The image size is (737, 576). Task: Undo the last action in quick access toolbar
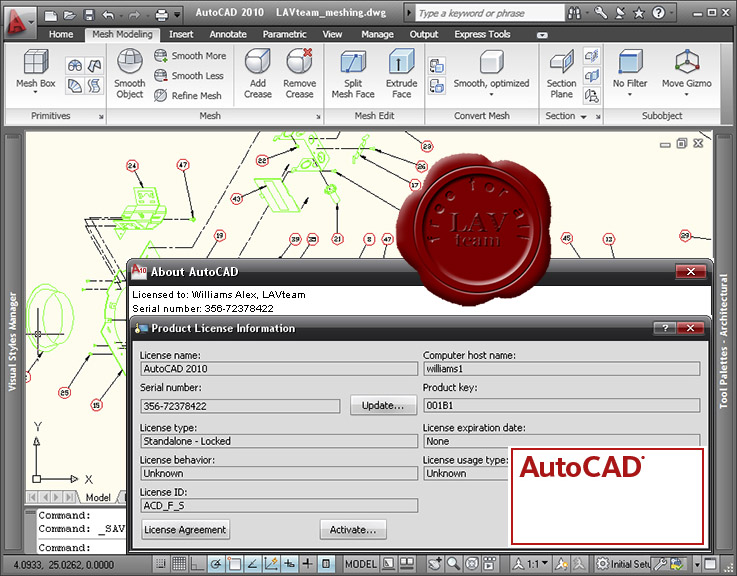pyautogui.click(x=108, y=16)
